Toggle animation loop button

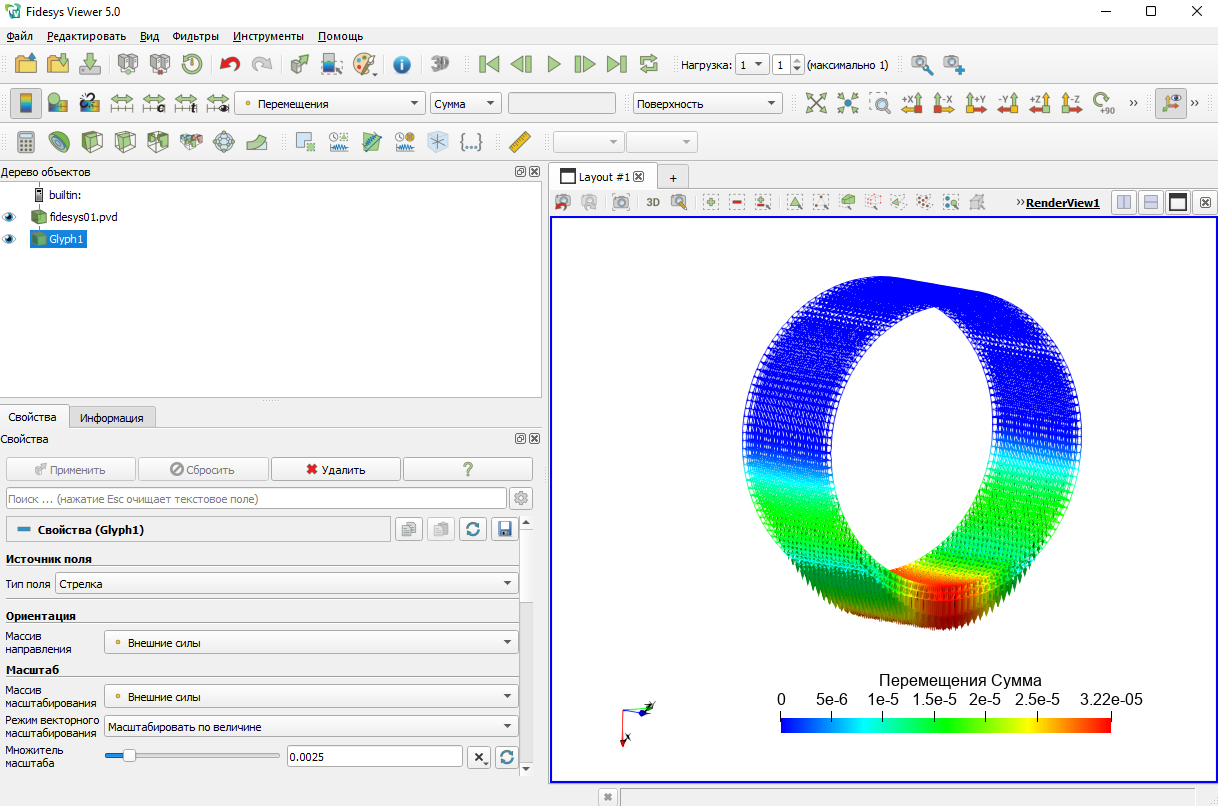[x=649, y=64]
